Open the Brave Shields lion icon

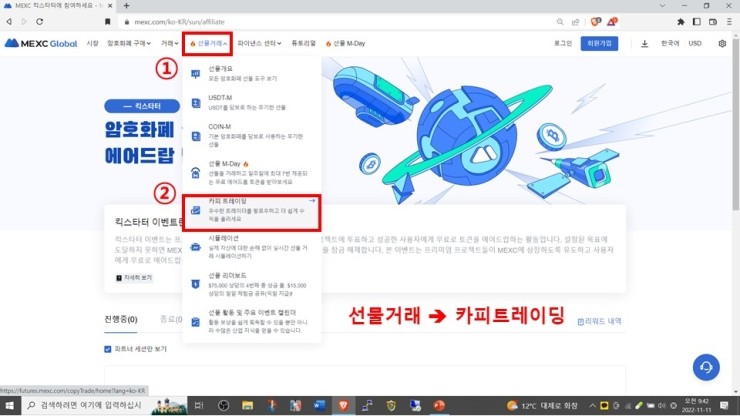click(x=596, y=22)
